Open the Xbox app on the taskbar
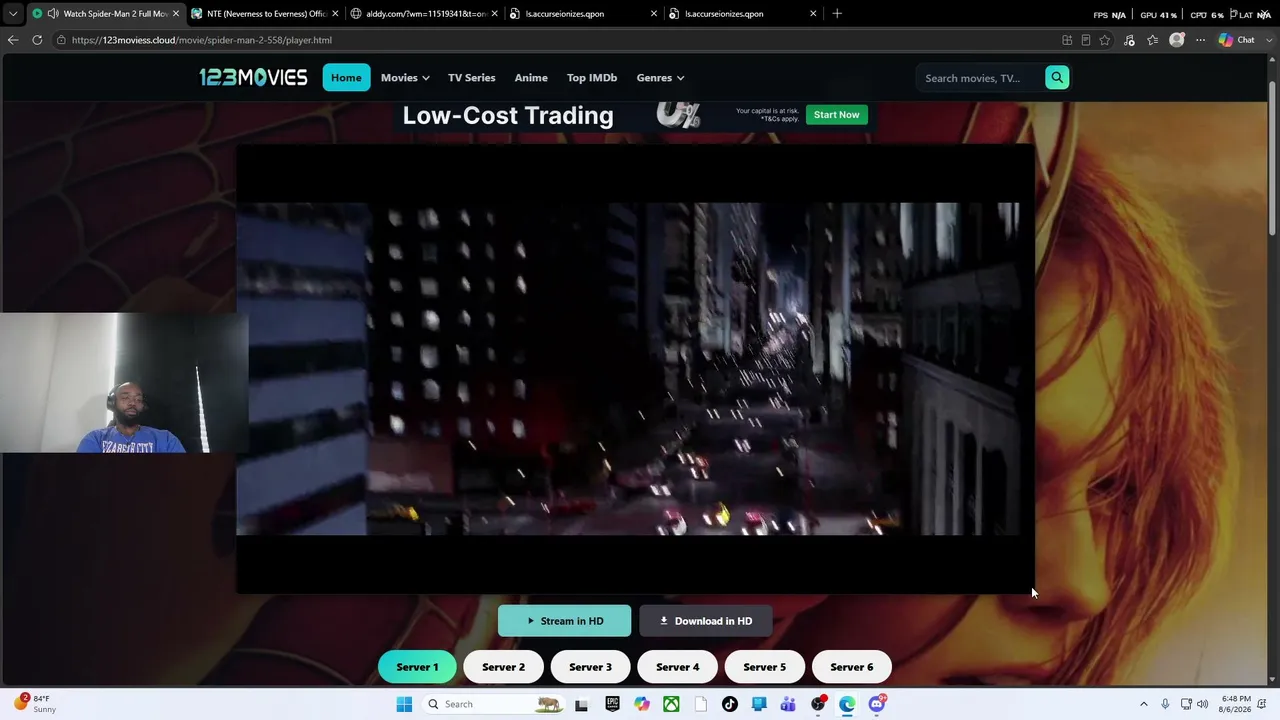Viewport: 1280px width, 720px height. [x=671, y=704]
